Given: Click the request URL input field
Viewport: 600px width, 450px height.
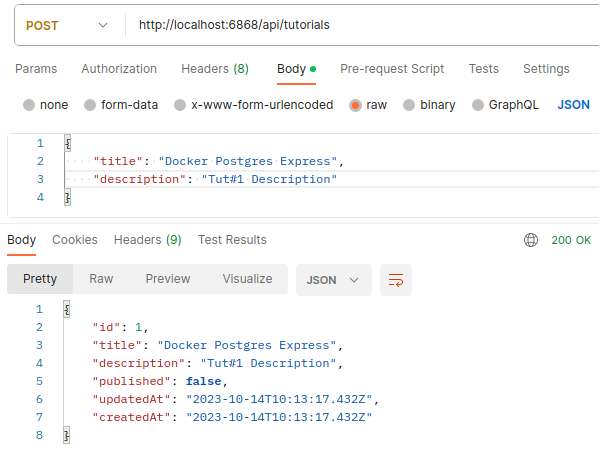Looking at the screenshot, I should (x=360, y=24).
